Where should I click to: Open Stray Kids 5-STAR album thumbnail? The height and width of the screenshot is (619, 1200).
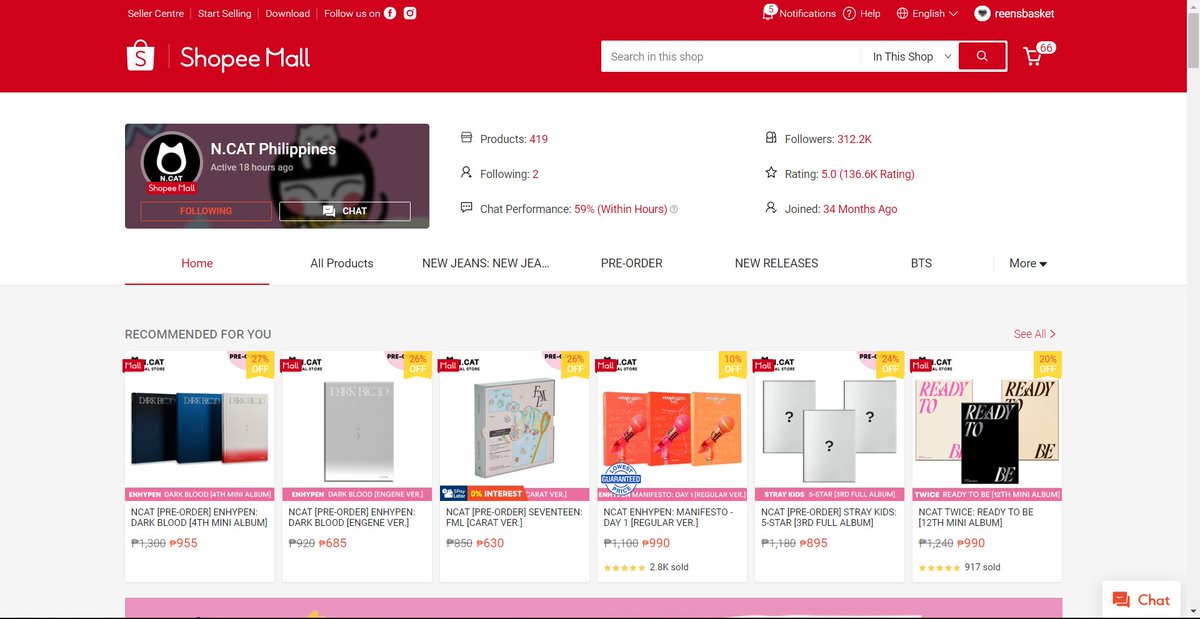[829, 426]
